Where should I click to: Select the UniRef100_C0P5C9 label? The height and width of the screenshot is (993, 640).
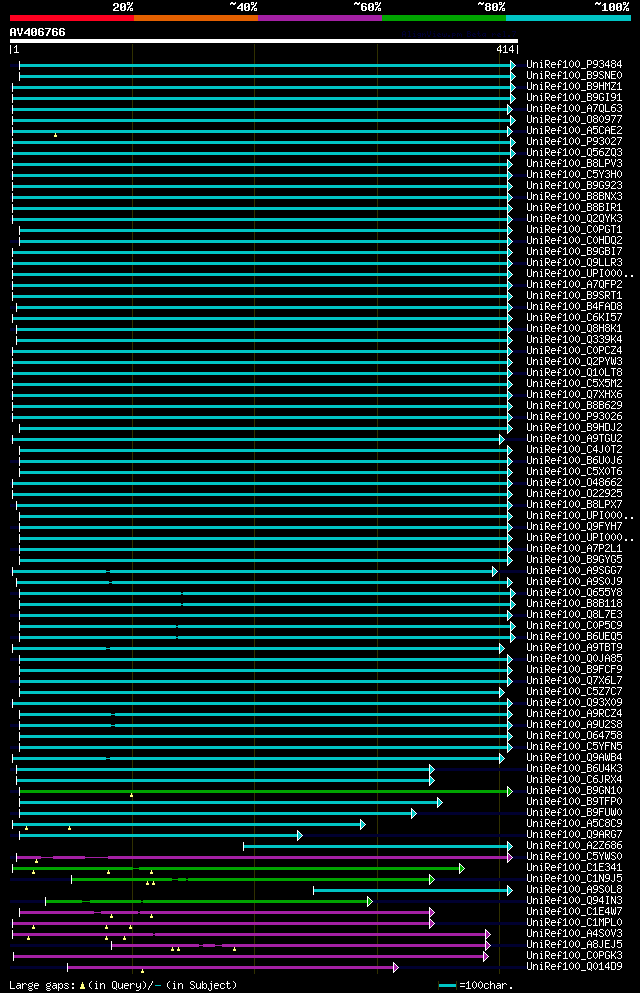[574, 626]
